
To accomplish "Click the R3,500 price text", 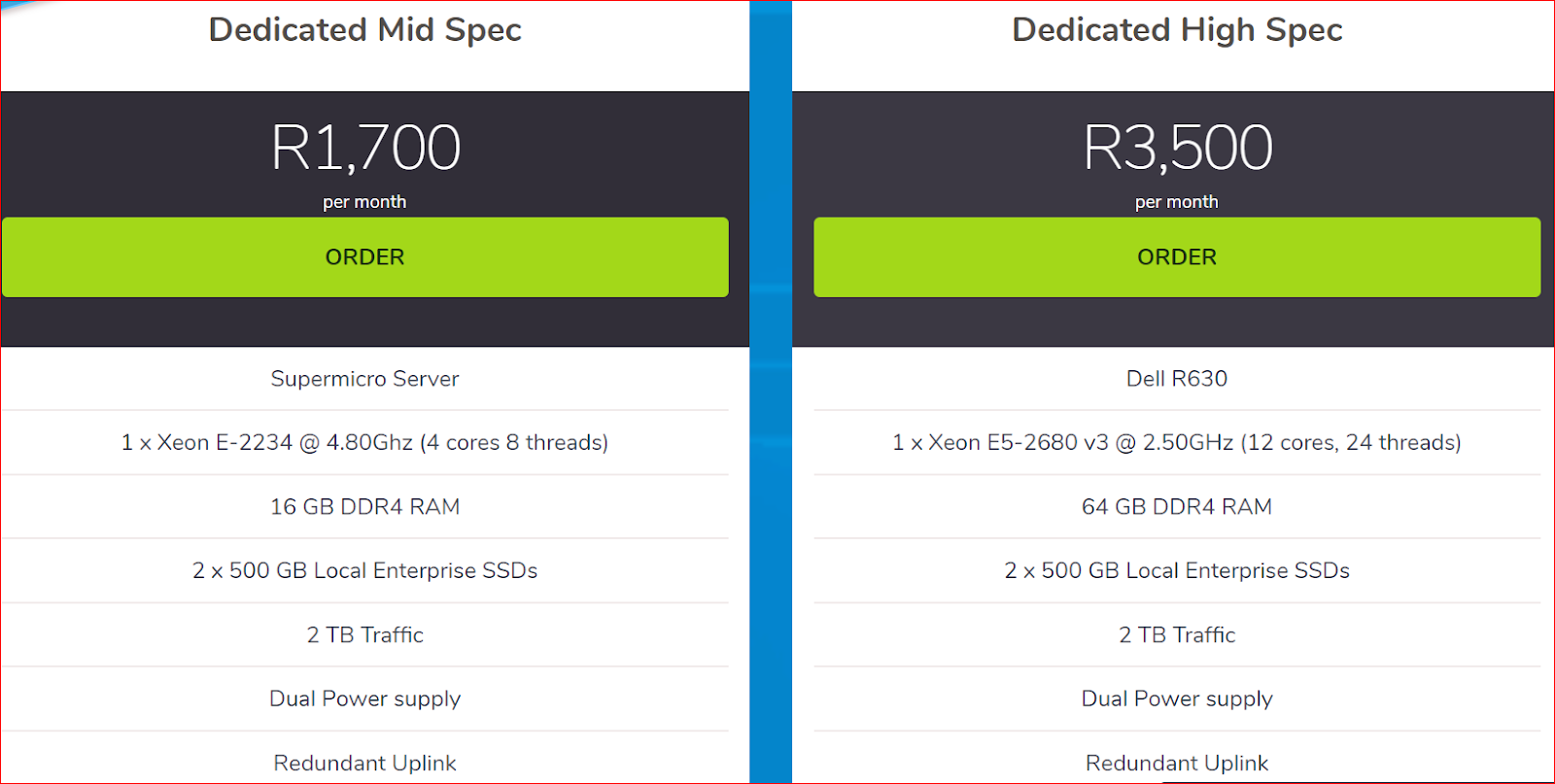I will point(1176,148).
